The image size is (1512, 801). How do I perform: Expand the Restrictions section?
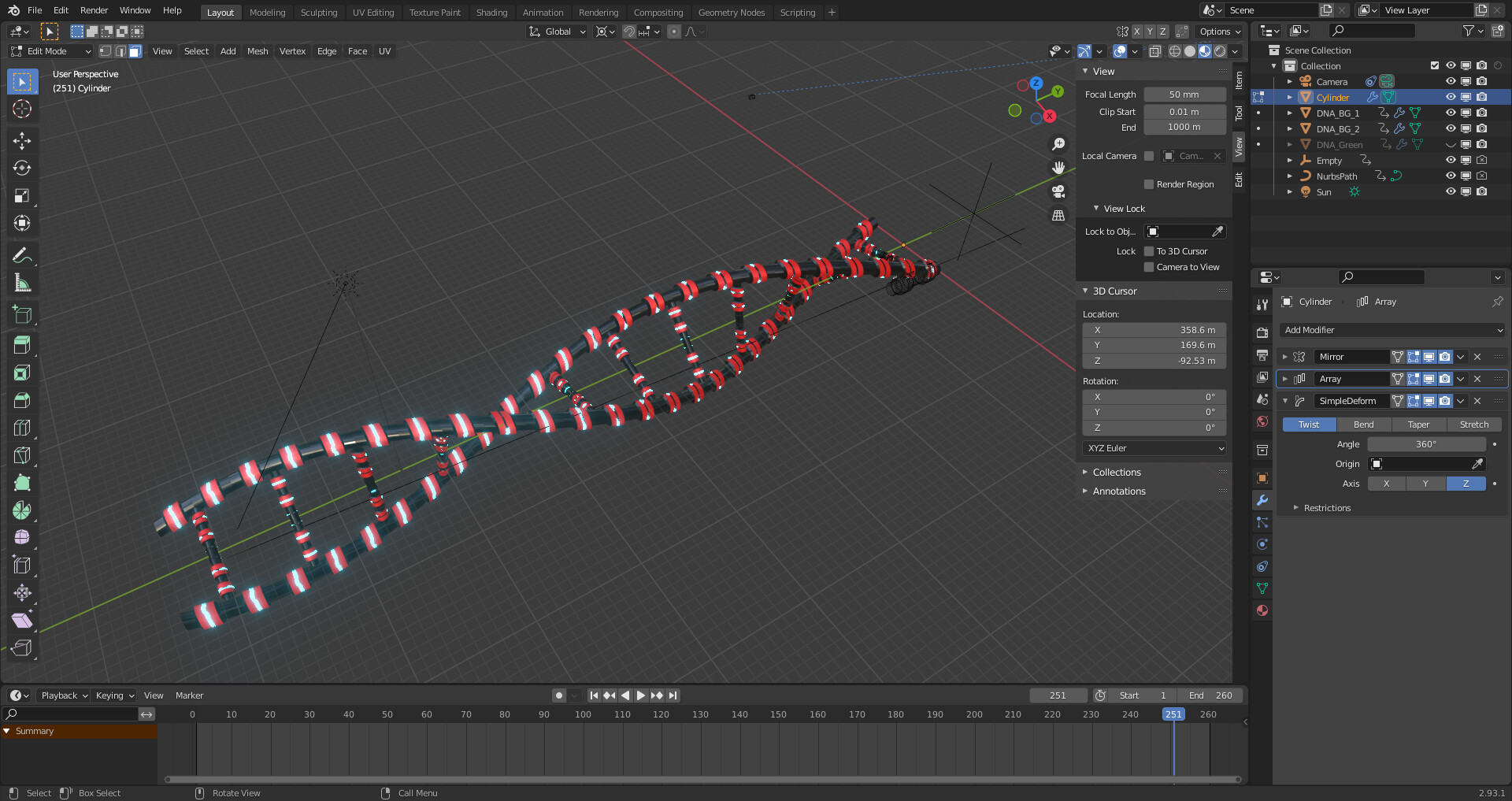point(1327,508)
